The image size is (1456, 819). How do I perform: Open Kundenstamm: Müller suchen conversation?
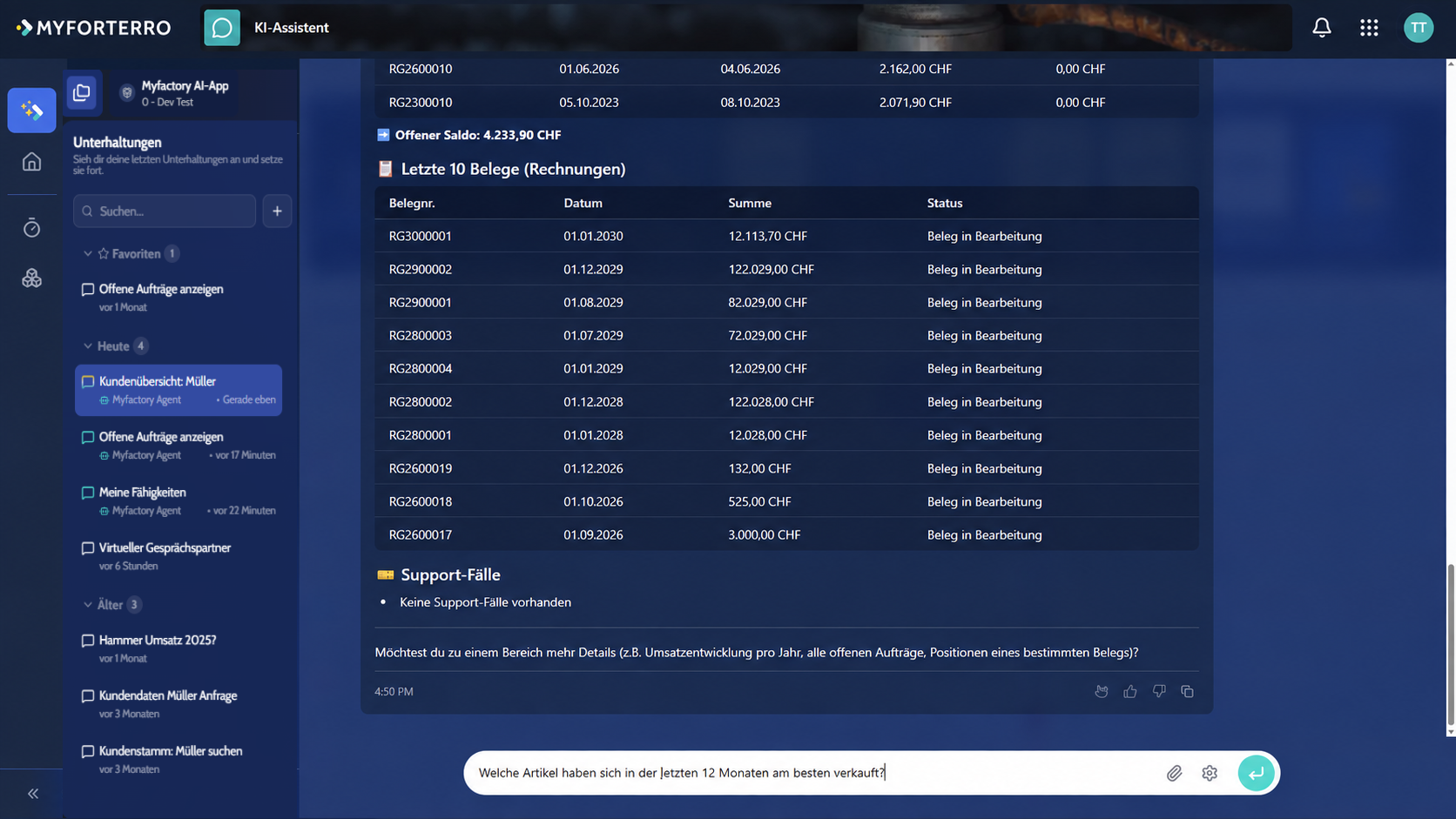pyautogui.click(x=179, y=760)
